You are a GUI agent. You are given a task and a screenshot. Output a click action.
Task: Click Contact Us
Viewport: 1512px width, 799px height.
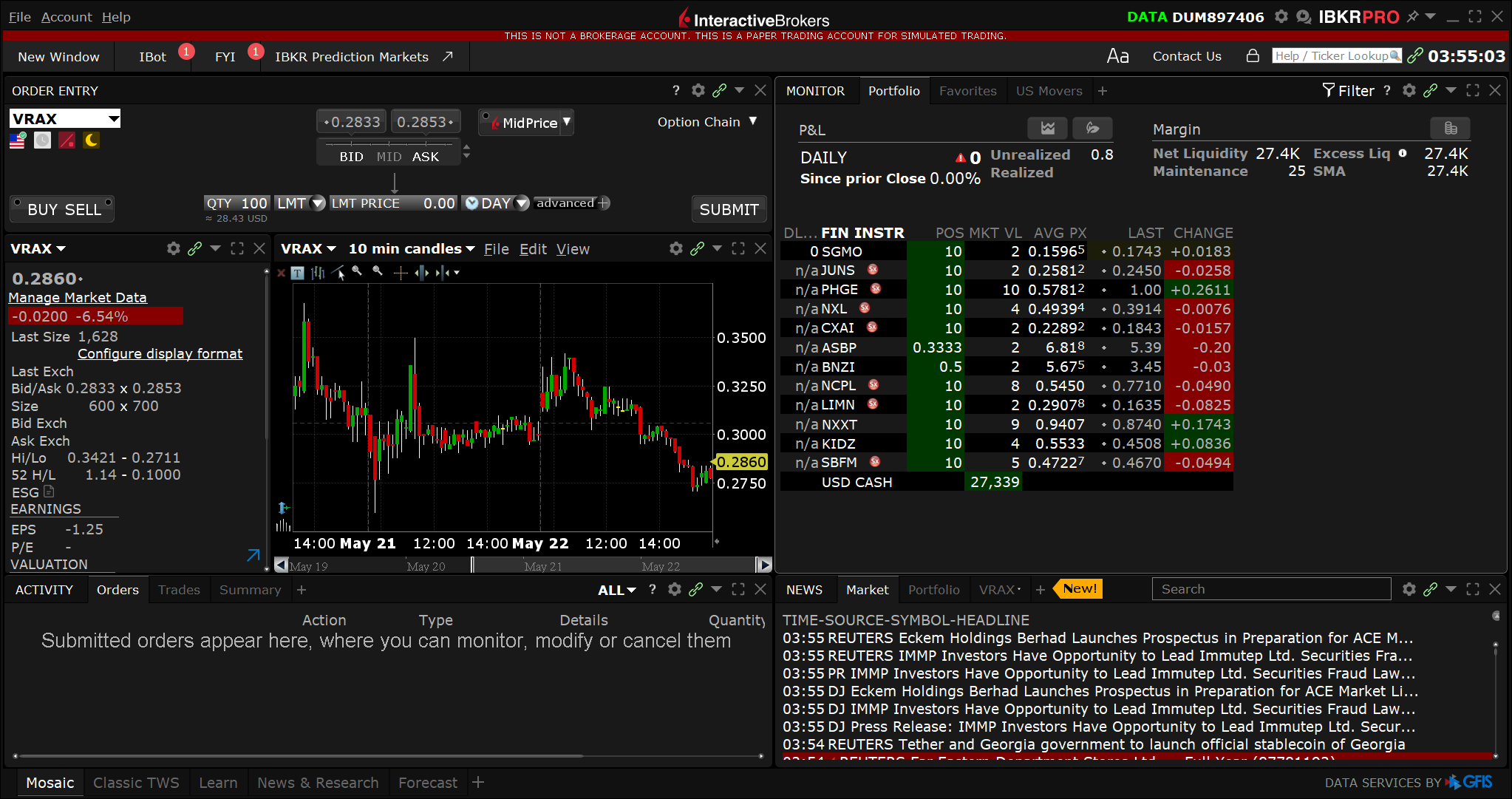[1187, 56]
